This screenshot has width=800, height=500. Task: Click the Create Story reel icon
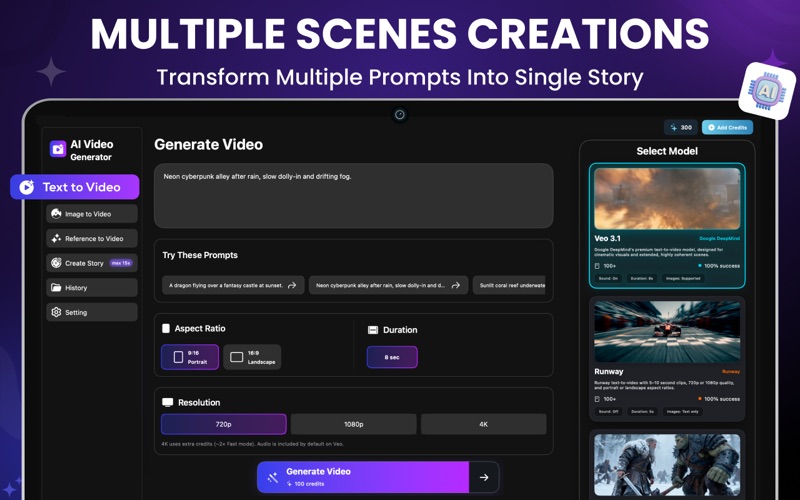(x=56, y=263)
